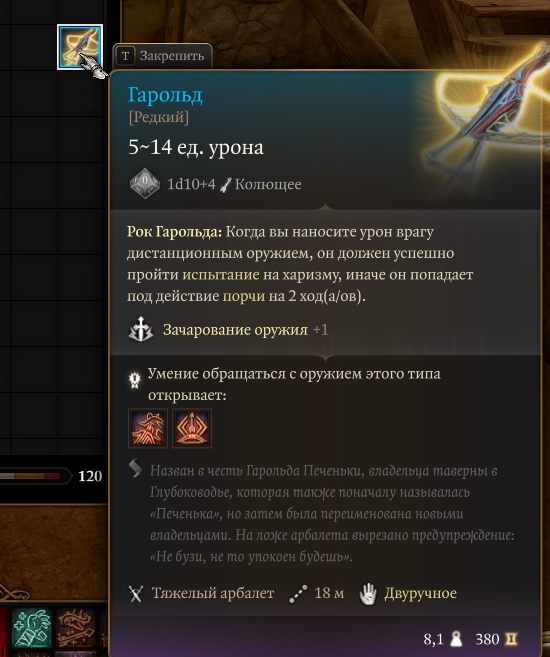Viewport: 550px width, 657px height.
Task: Click the Тяжелый арбалет crossed swords icon
Action: click(x=136, y=593)
